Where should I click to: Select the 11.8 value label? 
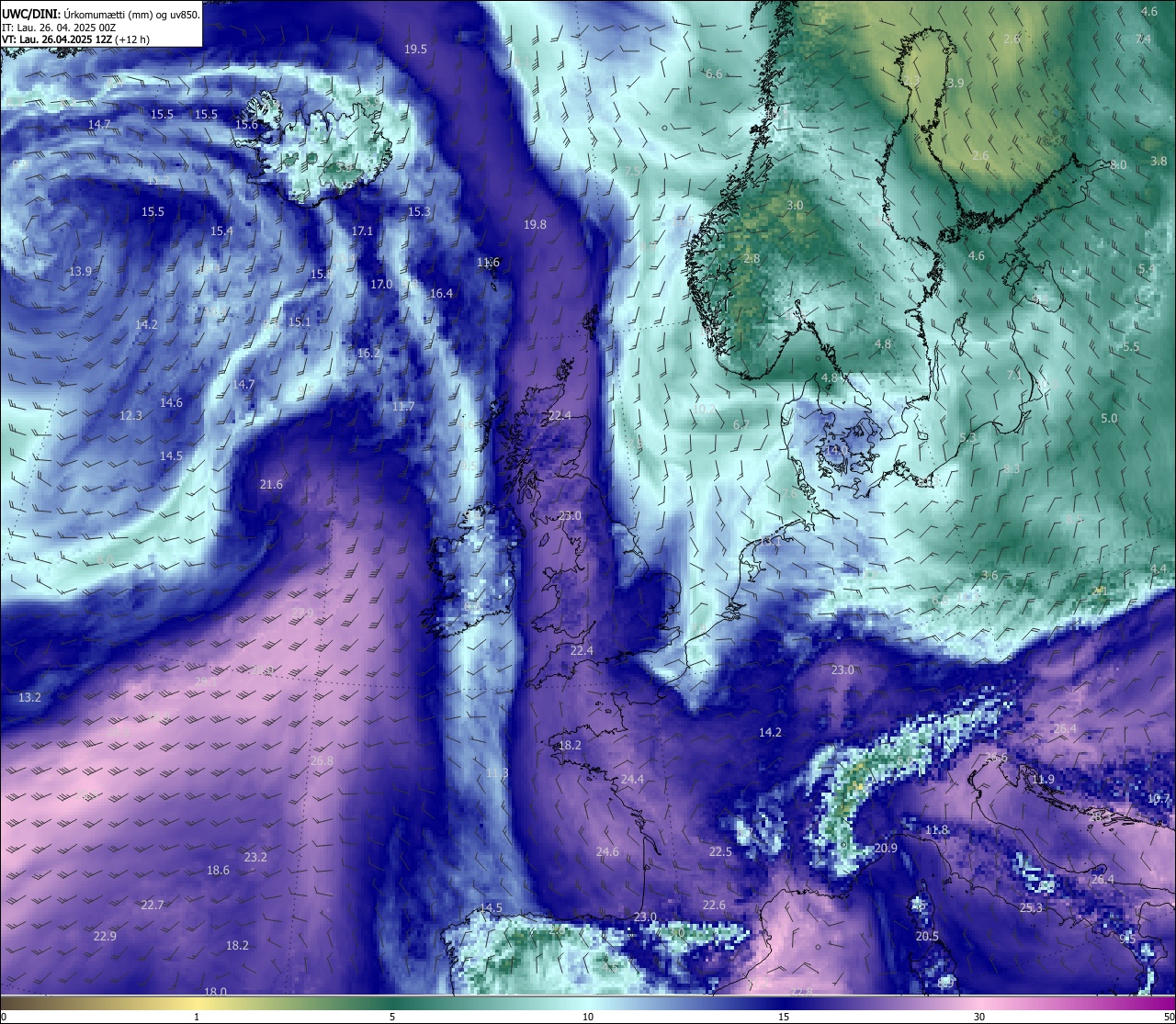point(936,829)
